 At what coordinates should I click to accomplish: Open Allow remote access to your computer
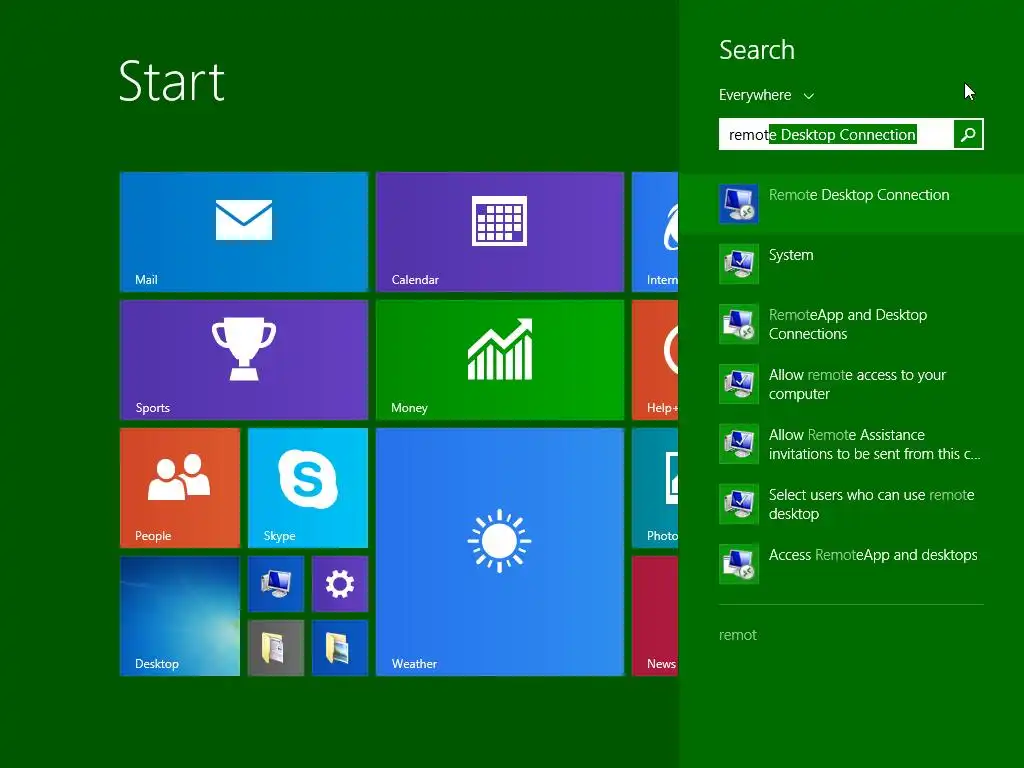tap(857, 384)
